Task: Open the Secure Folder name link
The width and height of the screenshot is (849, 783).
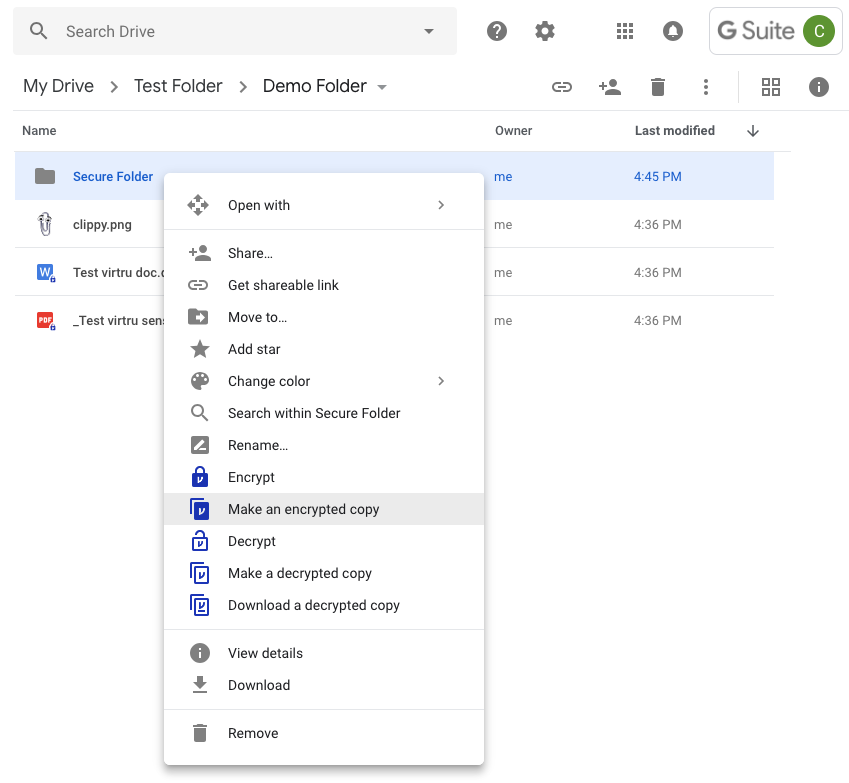Action: click(x=113, y=177)
